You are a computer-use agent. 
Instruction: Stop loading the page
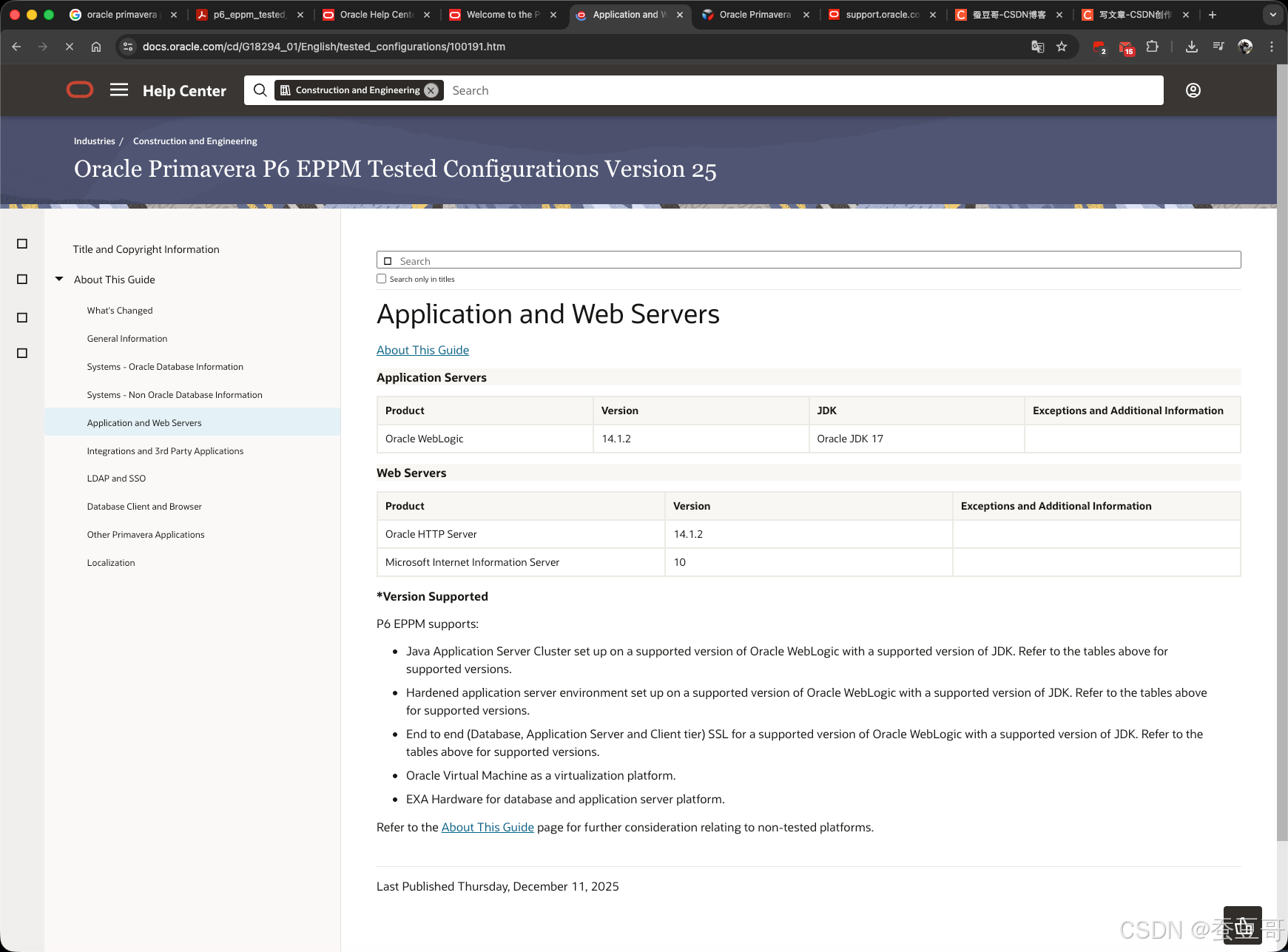tap(70, 47)
